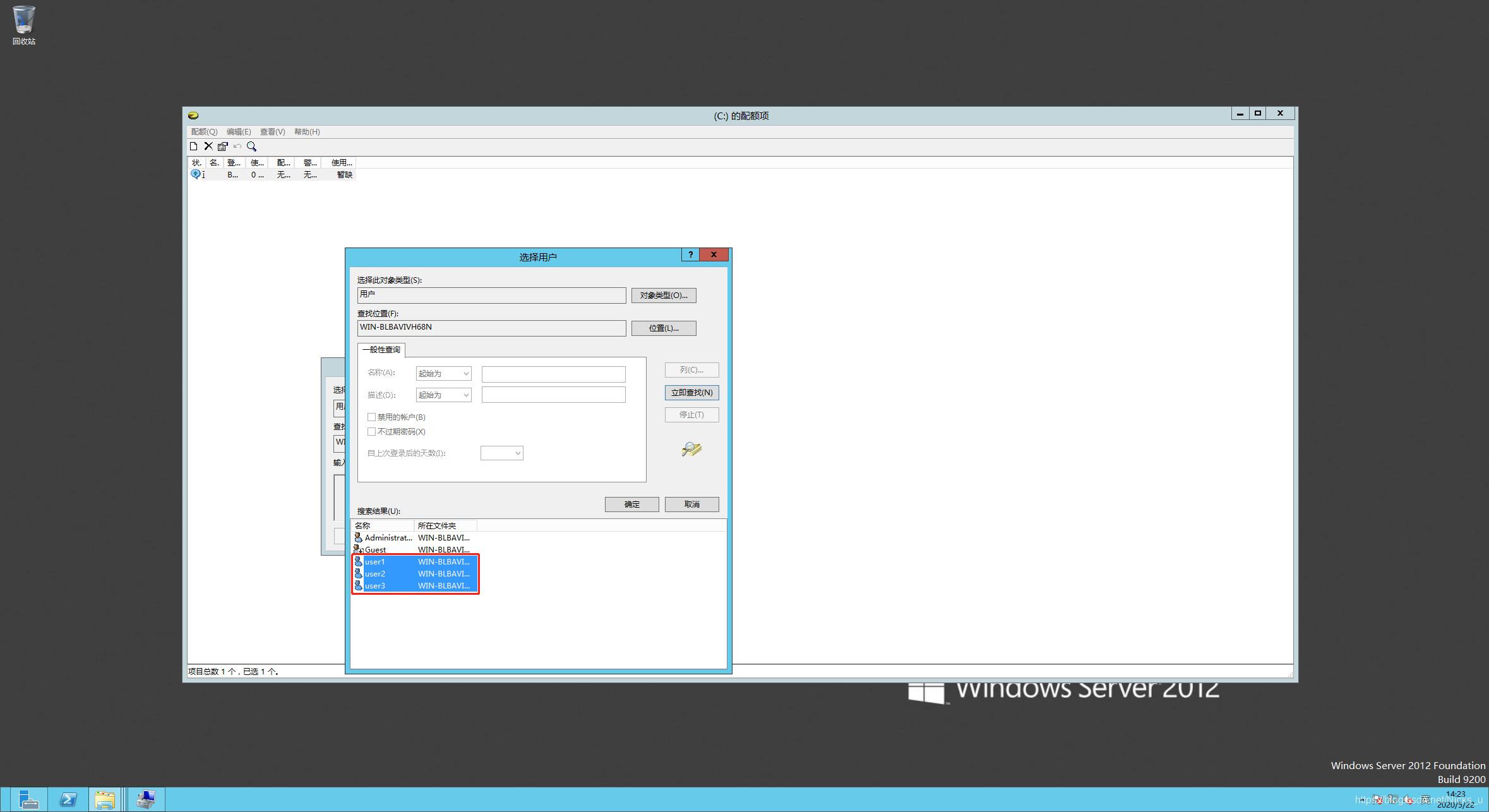Click the help question mark in 选择用户 dialog
The image size is (1489, 812).
click(691, 254)
